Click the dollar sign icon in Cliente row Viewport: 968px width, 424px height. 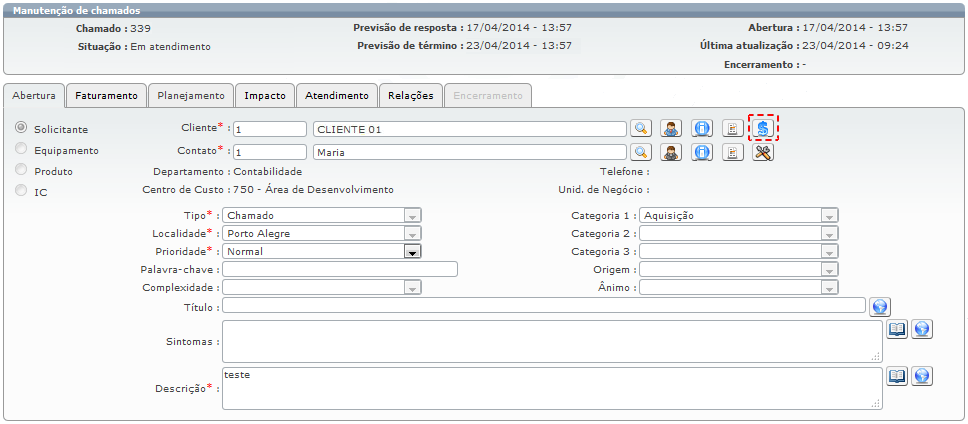[x=763, y=128]
